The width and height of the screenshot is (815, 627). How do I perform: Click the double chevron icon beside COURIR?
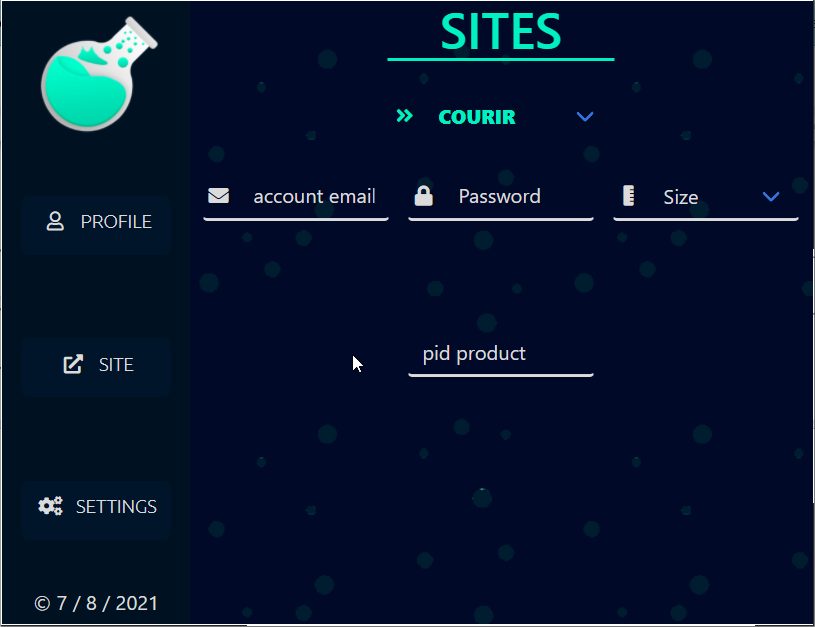(404, 116)
